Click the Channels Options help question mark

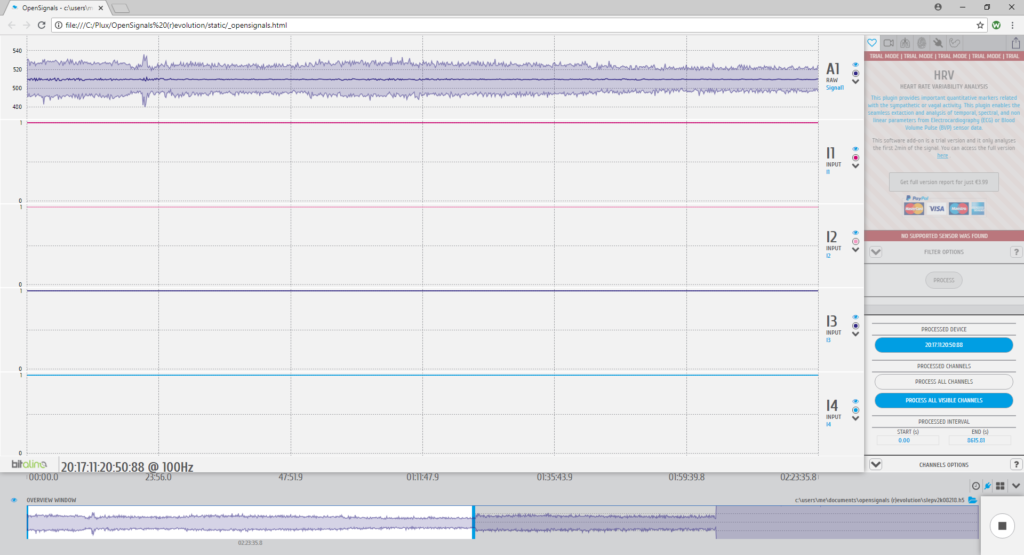point(1016,464)
